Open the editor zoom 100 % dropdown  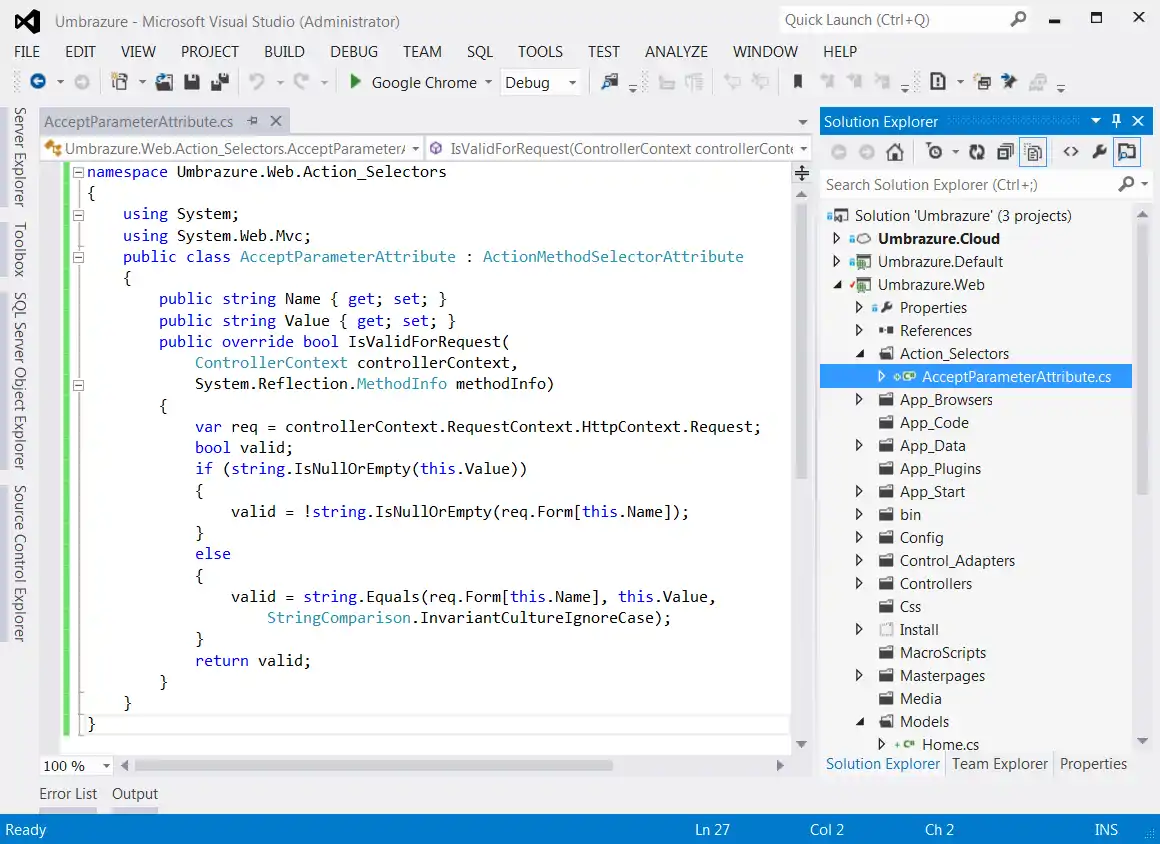(x=107, y=766)
